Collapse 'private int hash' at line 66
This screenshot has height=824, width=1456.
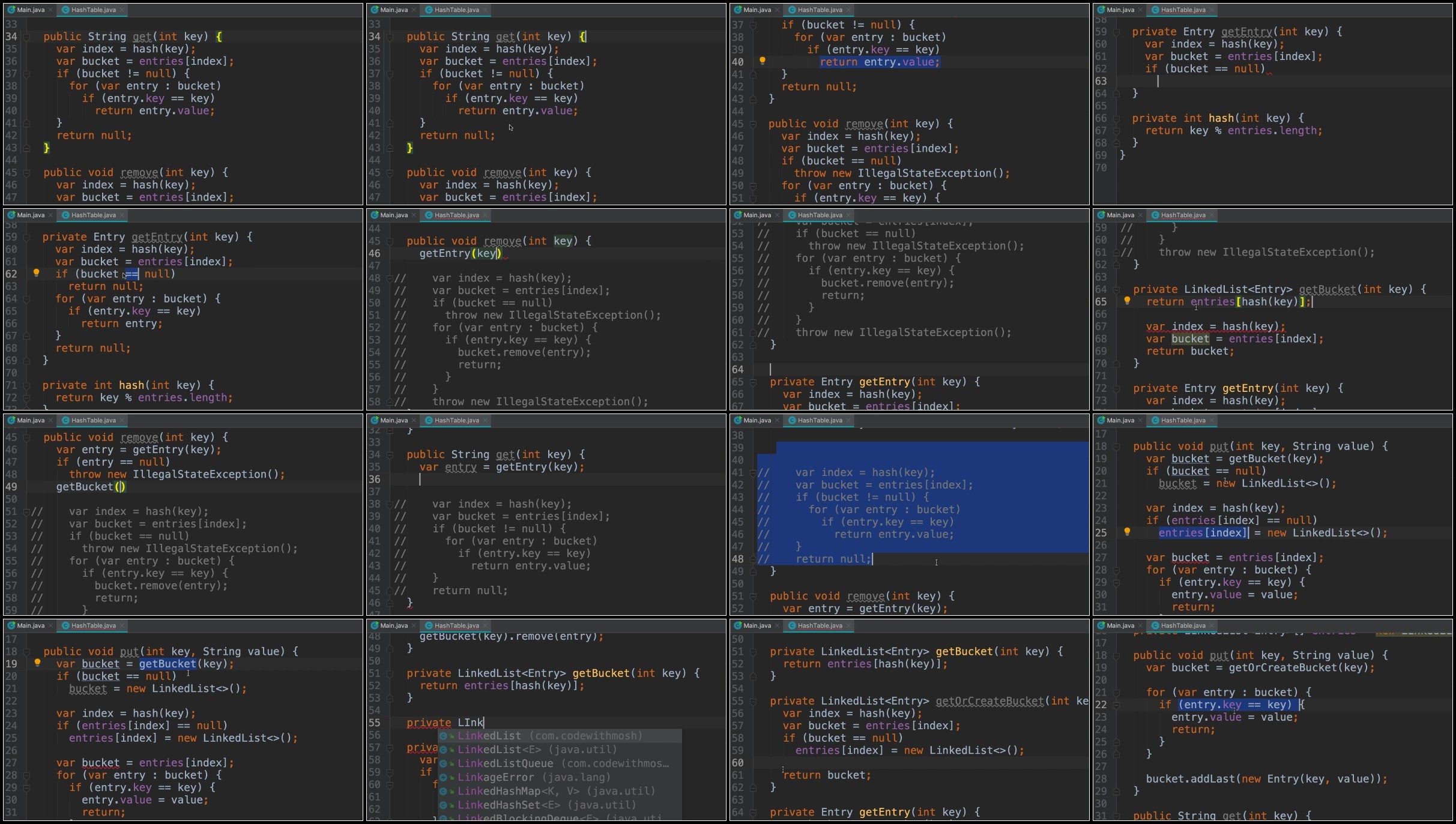tap(1116, 118)
